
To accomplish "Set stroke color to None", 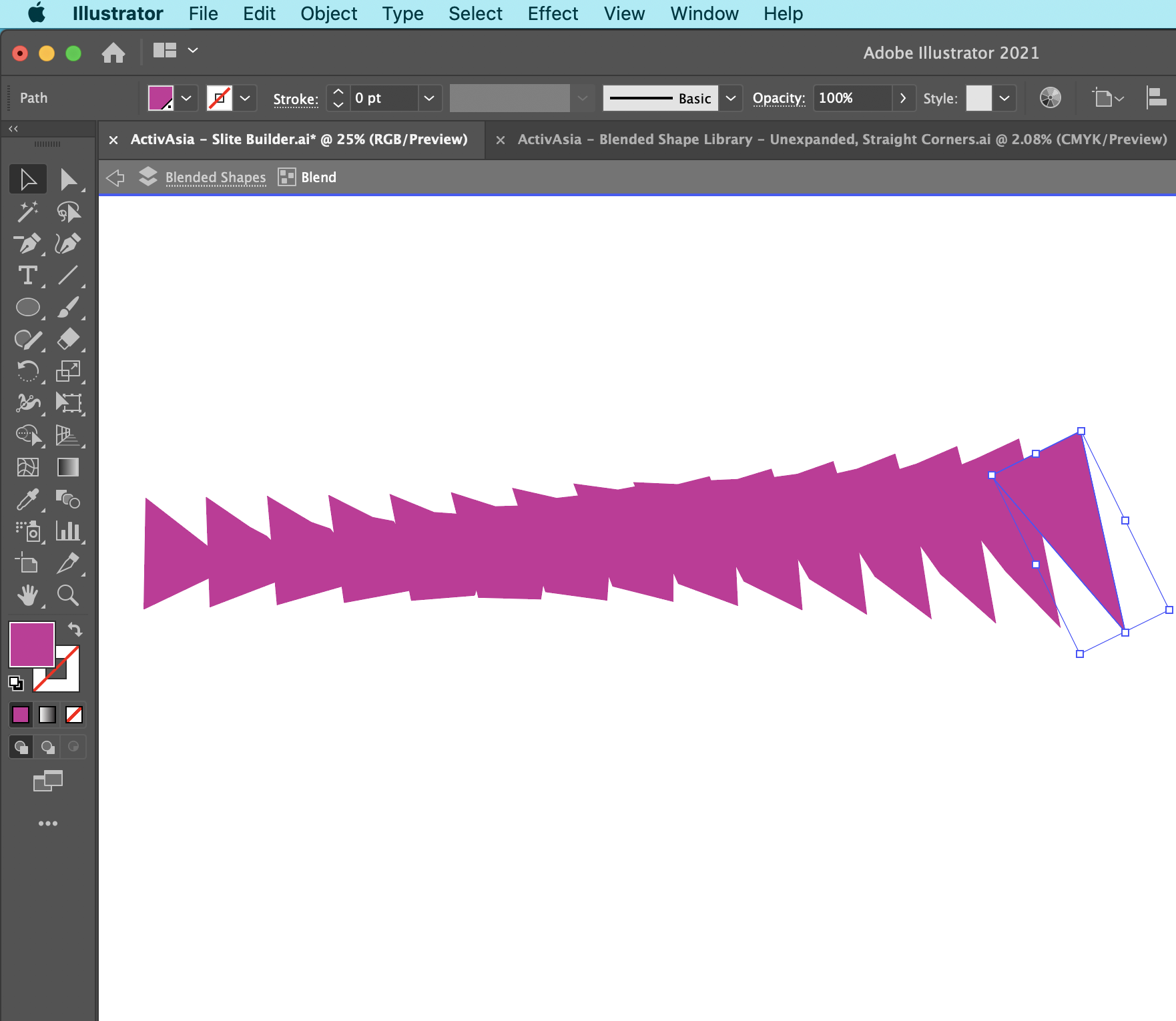I will coord(73,715).
